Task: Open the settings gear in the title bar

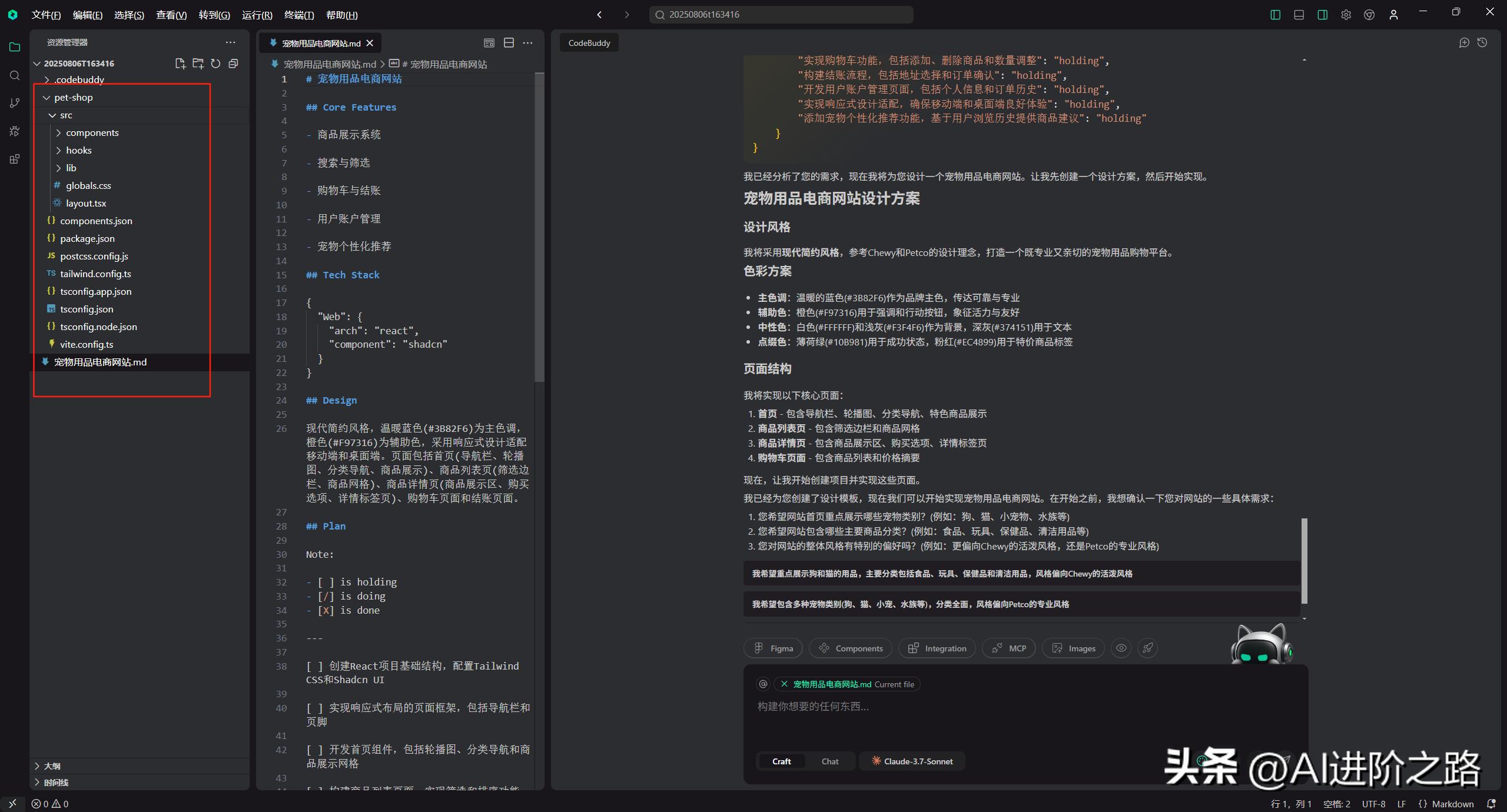Action: click(x=1346, y=15)
